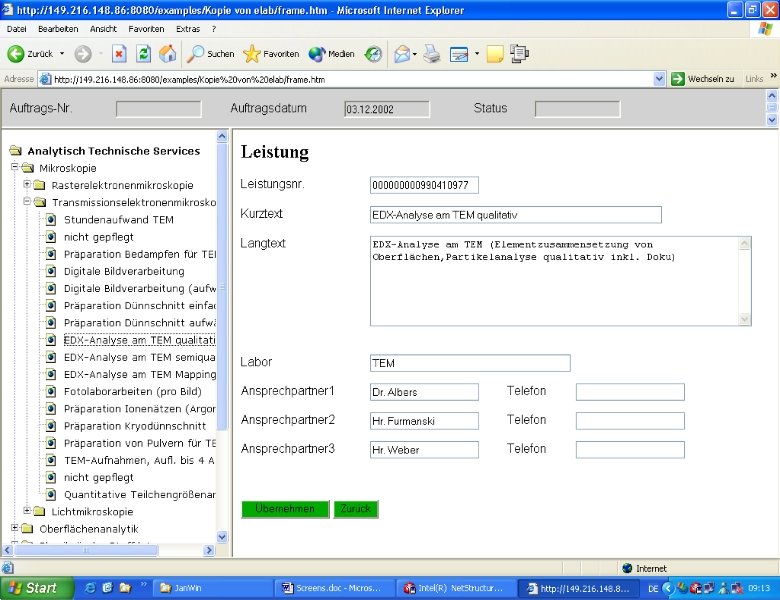
Task: Click the Print icon in the toolbar
Action: point(432,54)
